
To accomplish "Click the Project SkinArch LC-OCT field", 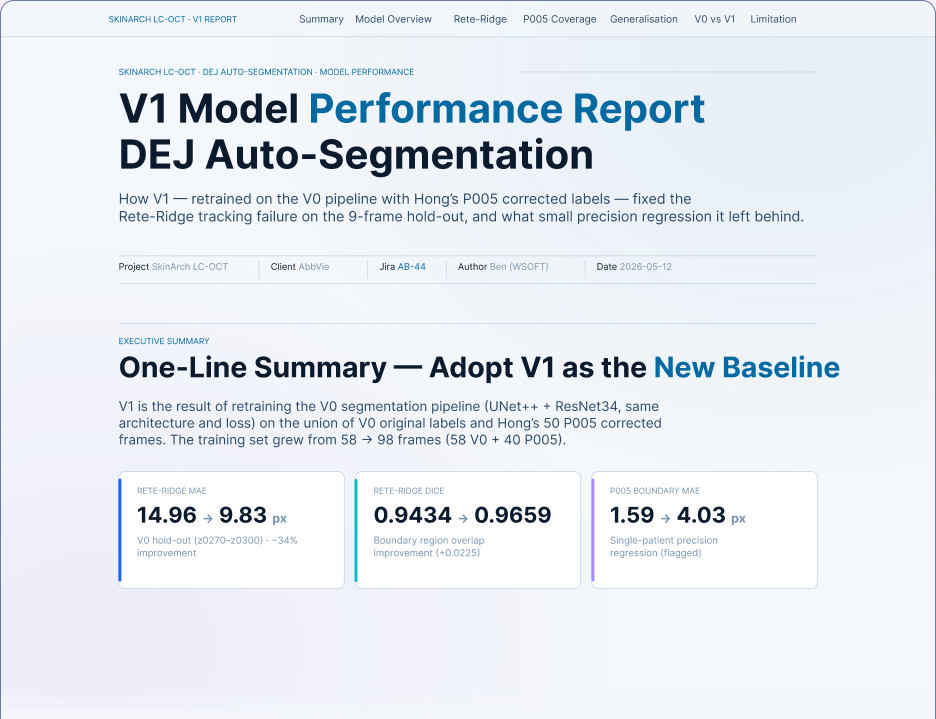I will (173, 267).
